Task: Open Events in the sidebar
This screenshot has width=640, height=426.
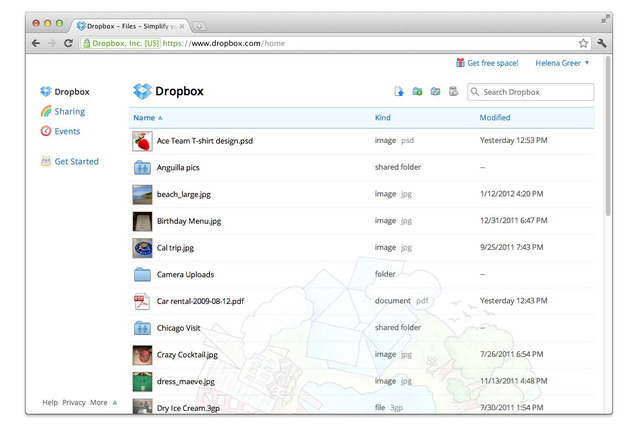Action: [x=67, y=131]
